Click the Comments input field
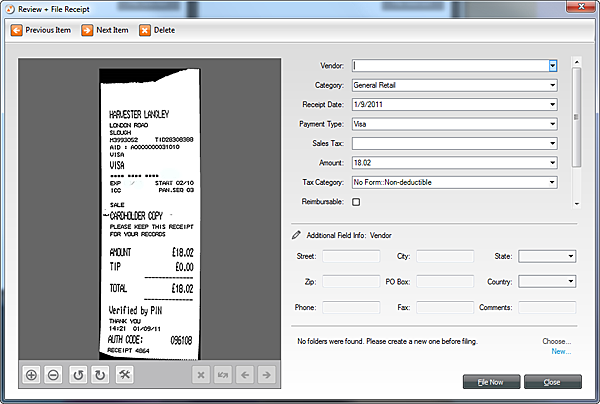This screenshot has width=600, height=404. (547, 307)
